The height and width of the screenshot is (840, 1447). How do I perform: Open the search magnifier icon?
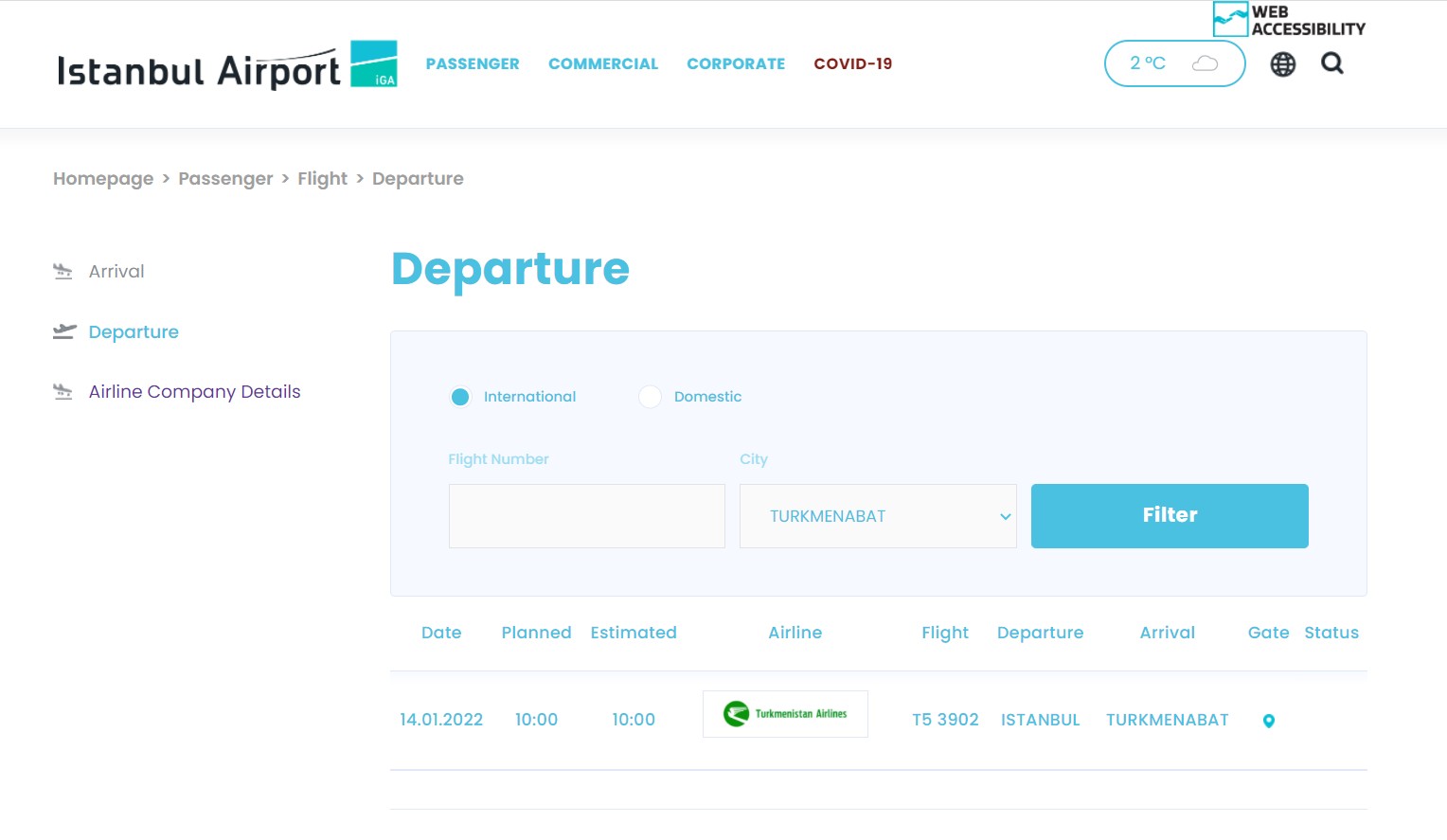[x=1332, y=63]
